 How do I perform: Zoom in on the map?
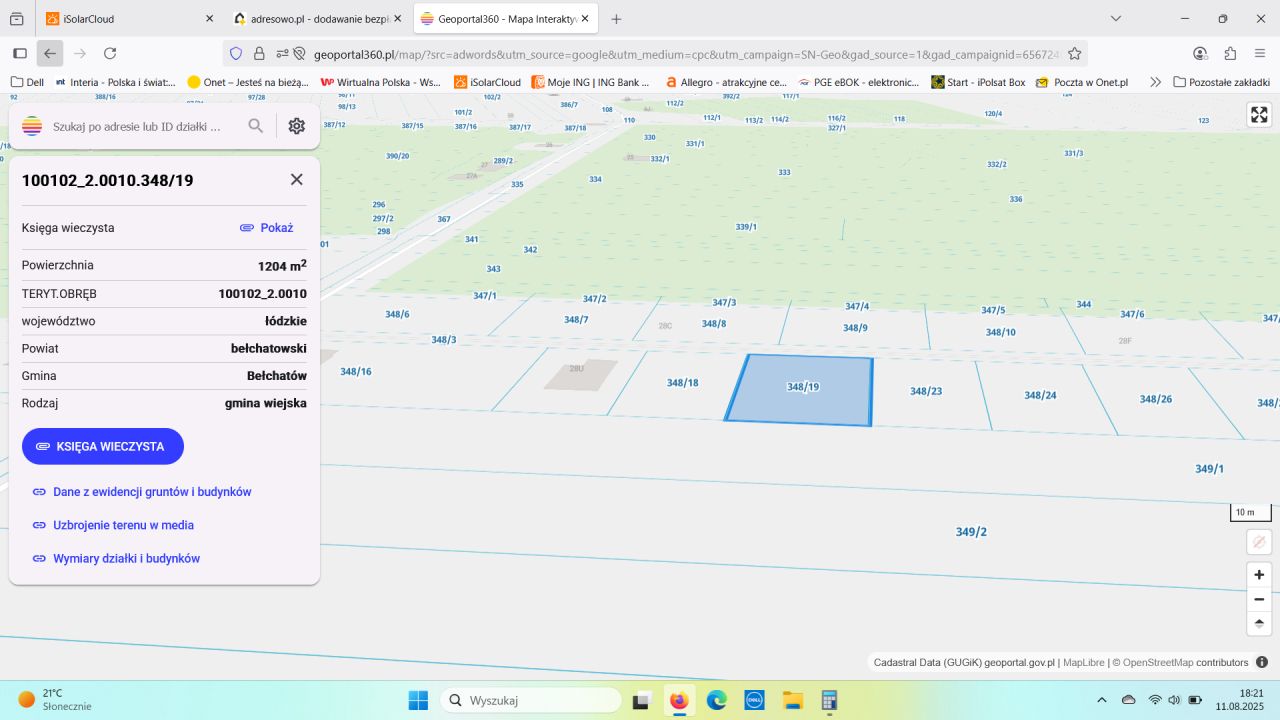coord(1259,575)
